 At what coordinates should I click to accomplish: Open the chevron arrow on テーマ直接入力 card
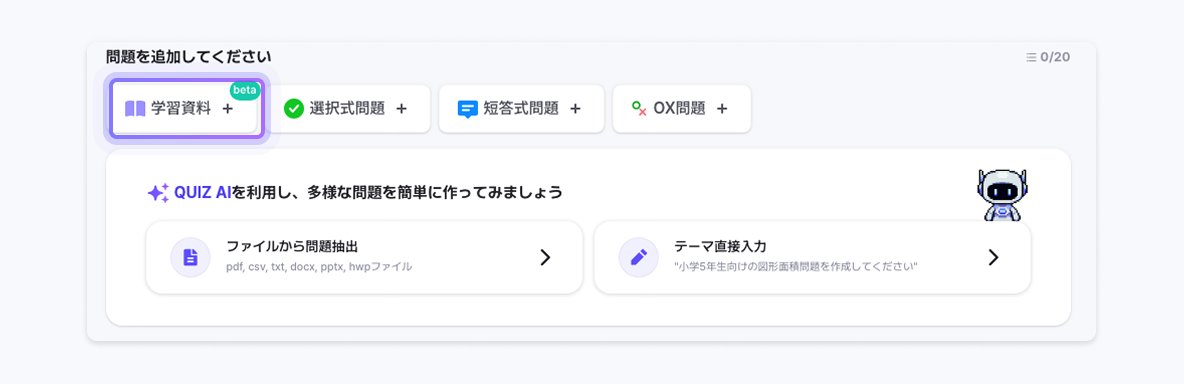[x=994, y=257]
